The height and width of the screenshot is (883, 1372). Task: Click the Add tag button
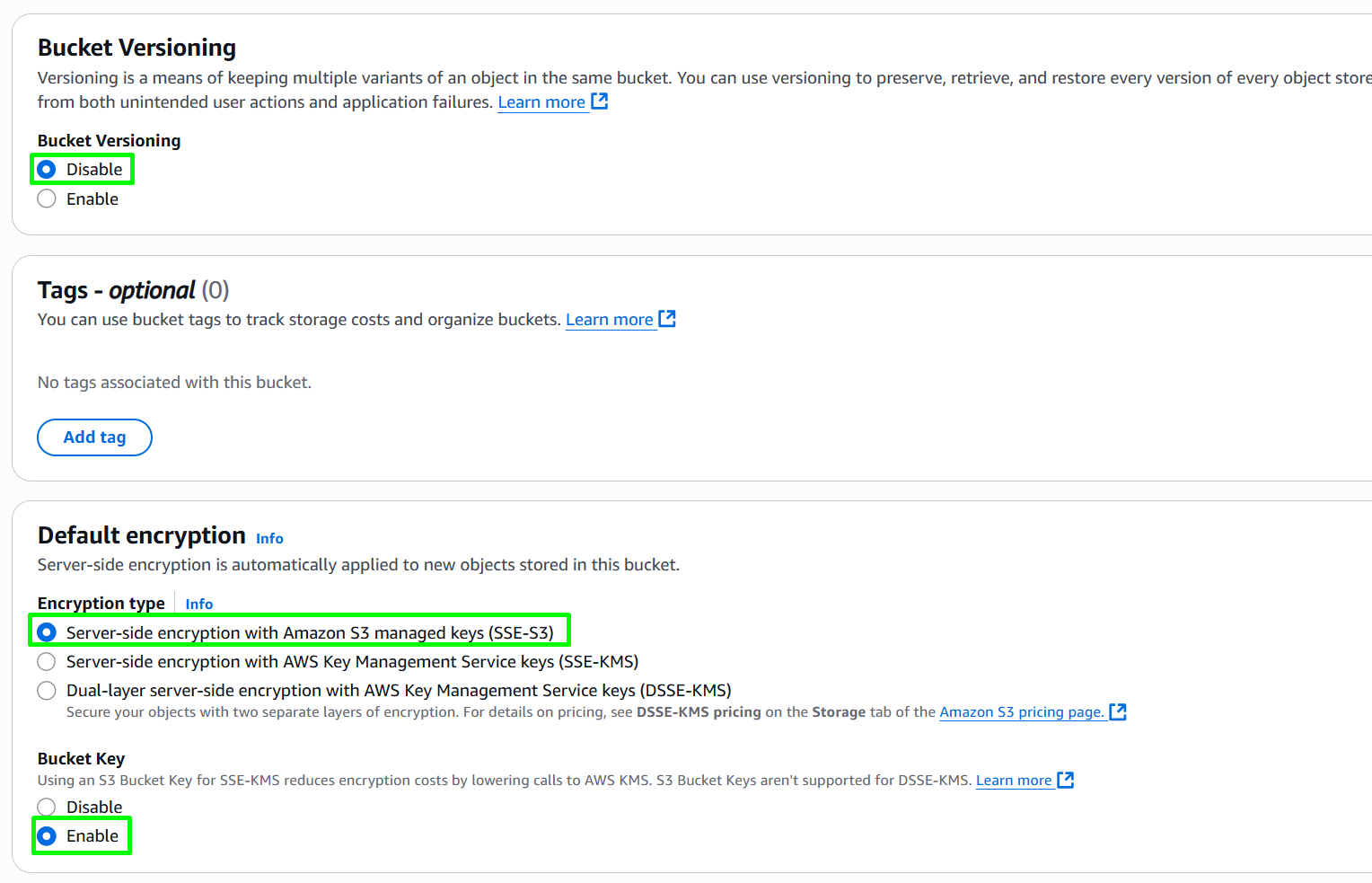point(94,437)
